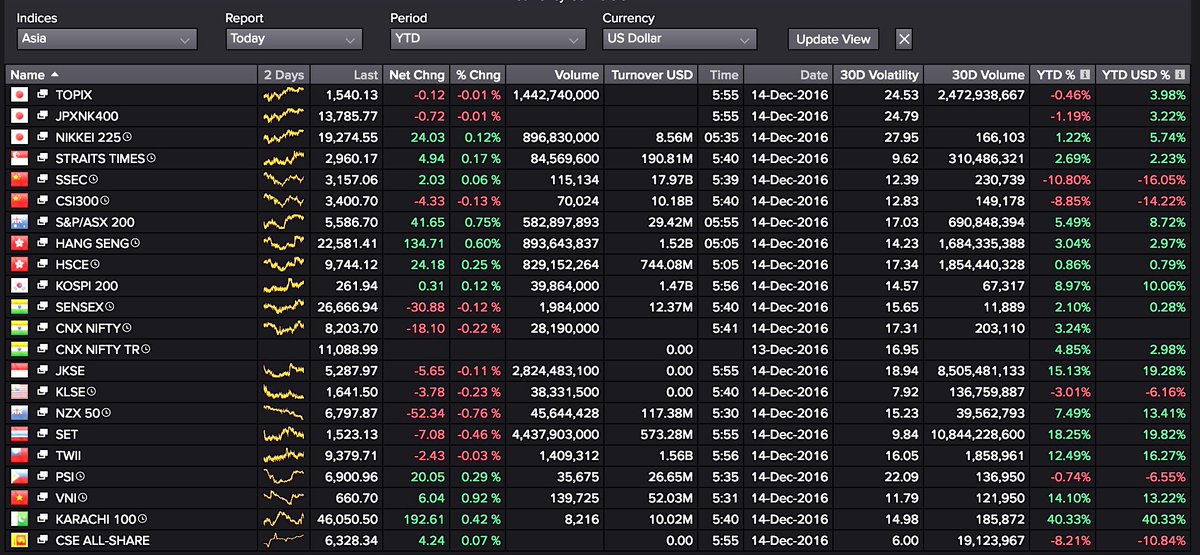Open the popup window icon beside HSCE
The width and height of the screenshot is (1200, 555).
pos(43,264)
